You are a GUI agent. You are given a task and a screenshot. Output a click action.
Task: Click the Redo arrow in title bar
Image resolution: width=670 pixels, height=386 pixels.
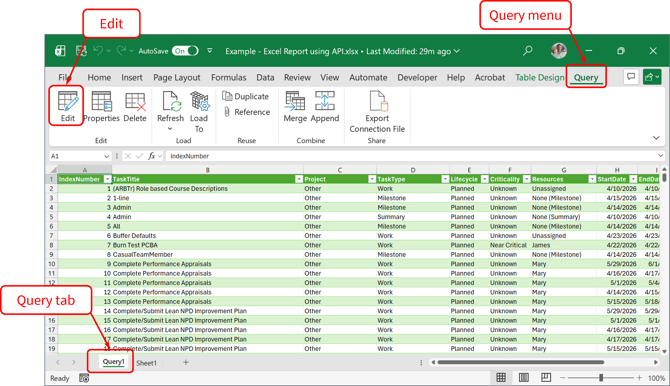tap(121, 51)
